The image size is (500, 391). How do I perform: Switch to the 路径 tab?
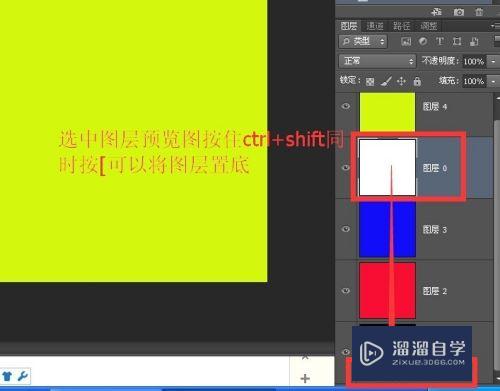[401, 26]
